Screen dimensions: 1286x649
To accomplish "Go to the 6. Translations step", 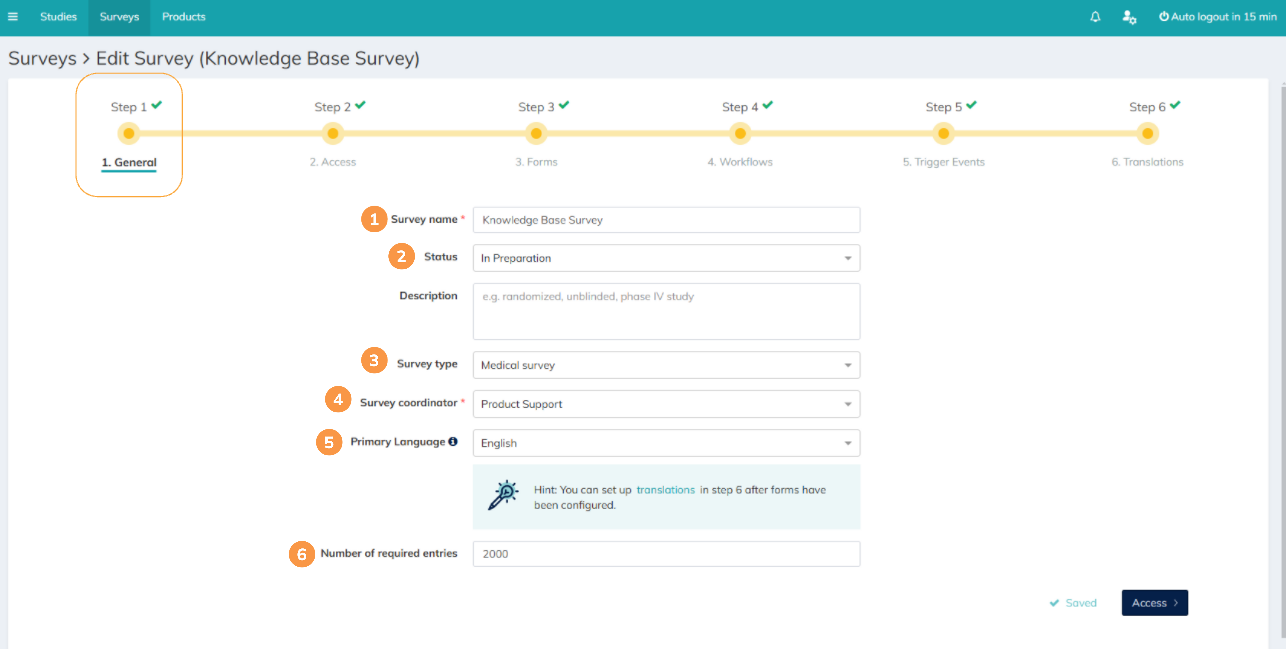I will 1147,162.
